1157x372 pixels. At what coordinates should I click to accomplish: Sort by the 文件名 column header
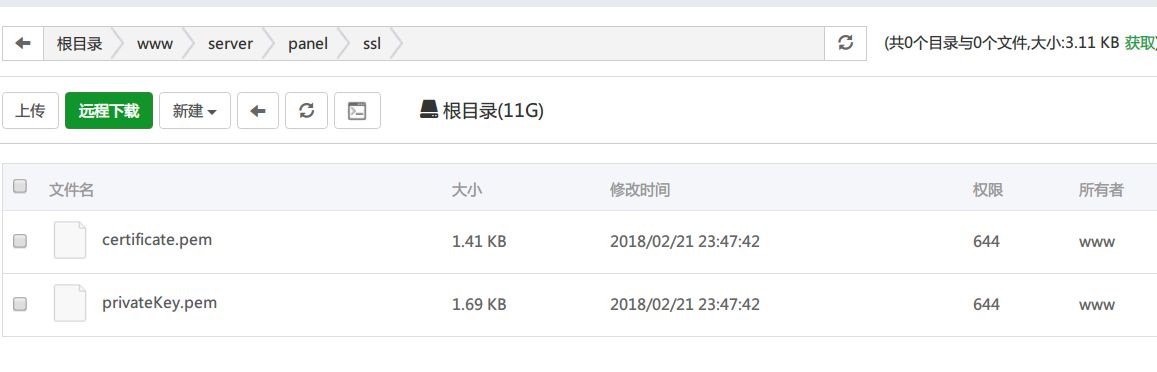pyautogui.click(x=71, y=190)
